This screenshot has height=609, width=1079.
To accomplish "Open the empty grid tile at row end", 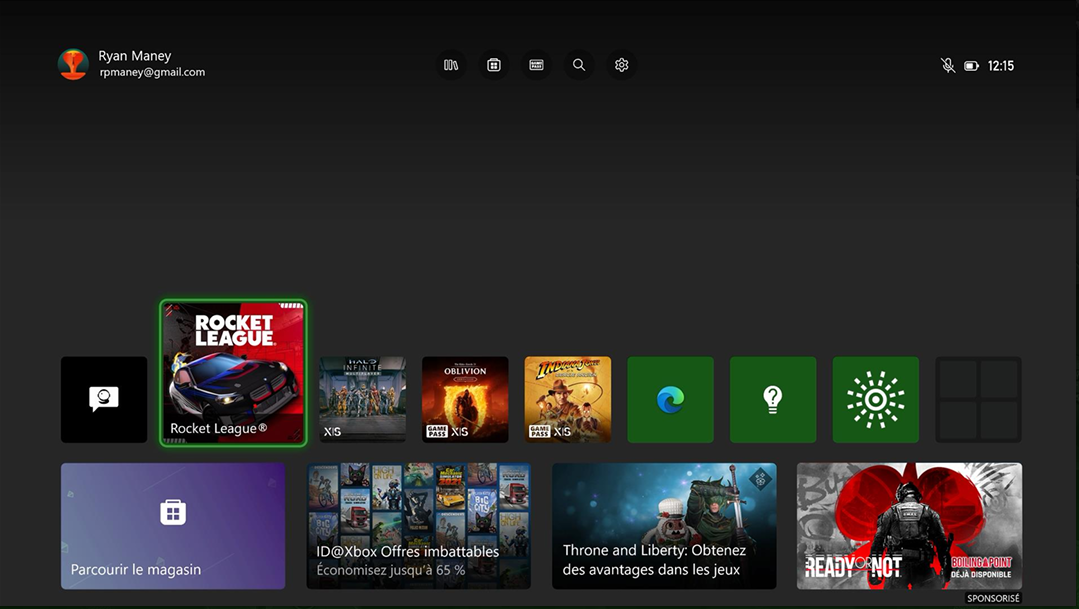I will point(978,400).
